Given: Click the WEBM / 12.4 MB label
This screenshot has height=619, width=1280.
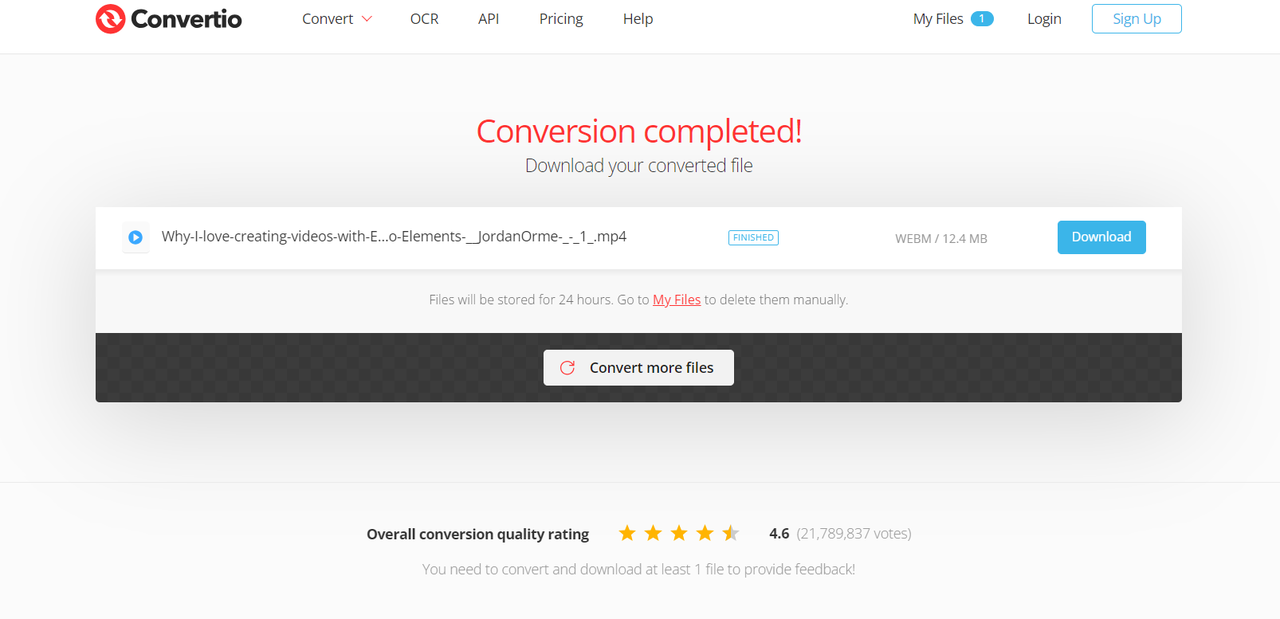Looking at the screenshot, I should tap(941, 238).
